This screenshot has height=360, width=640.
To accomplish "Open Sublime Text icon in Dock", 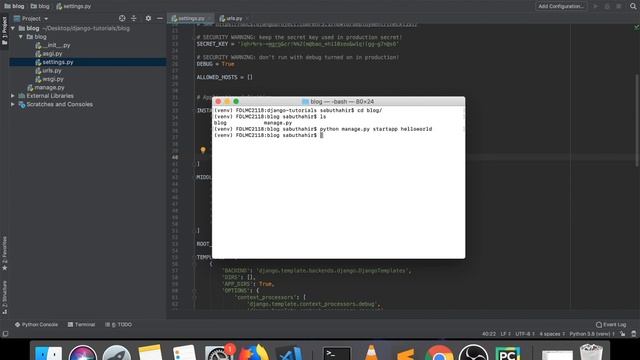I will [405, 353].
